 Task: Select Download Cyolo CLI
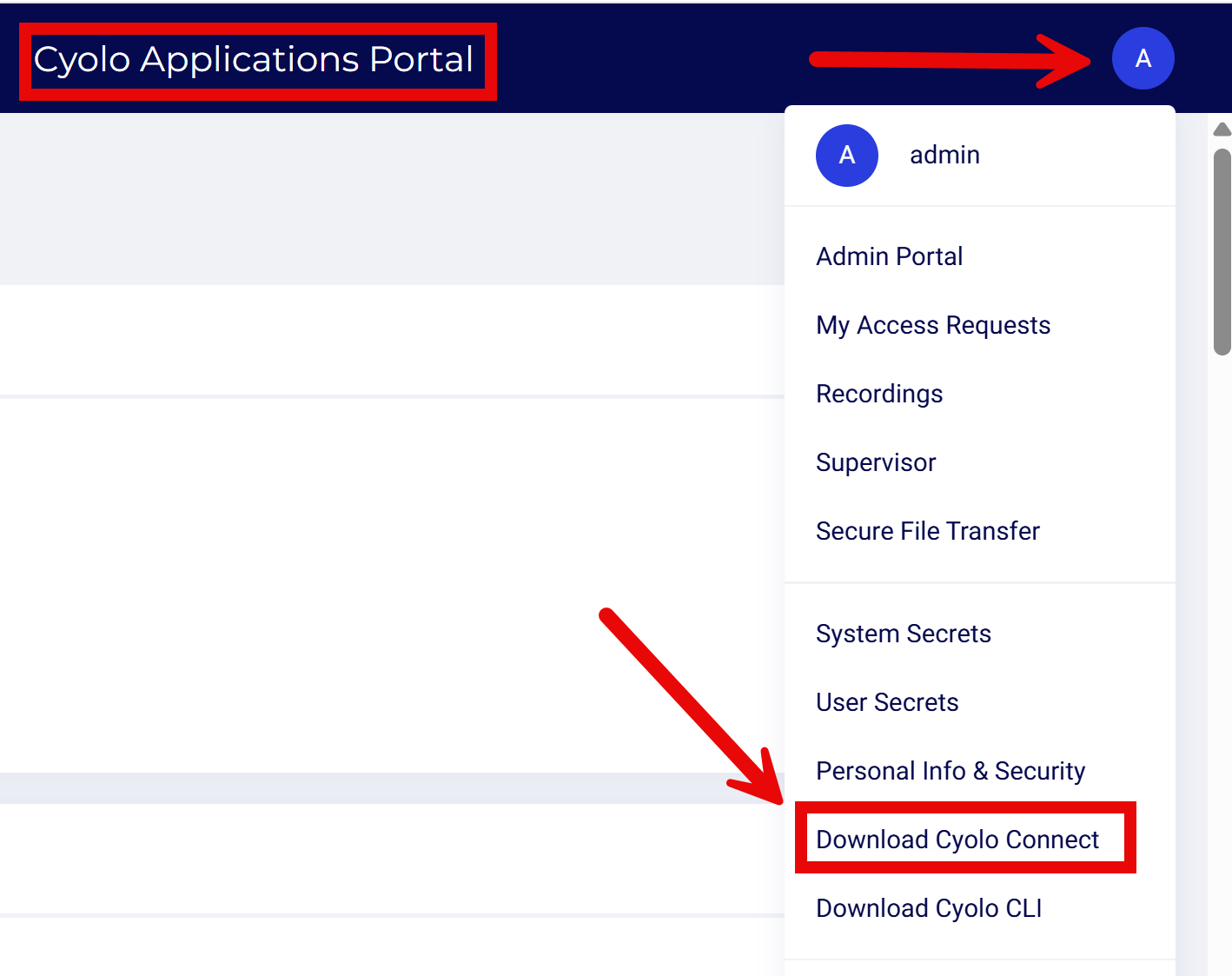[929, 908]
